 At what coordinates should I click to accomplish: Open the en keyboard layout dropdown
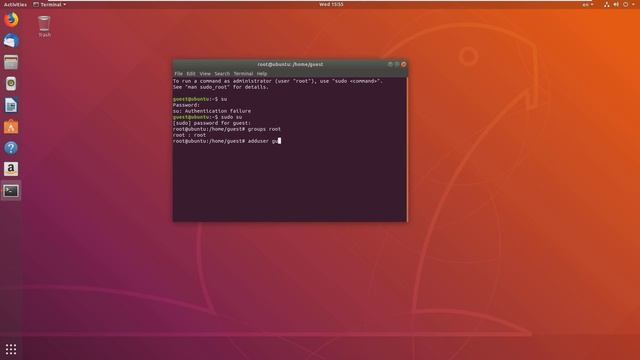pyautogui.click(x=588, y=4)
